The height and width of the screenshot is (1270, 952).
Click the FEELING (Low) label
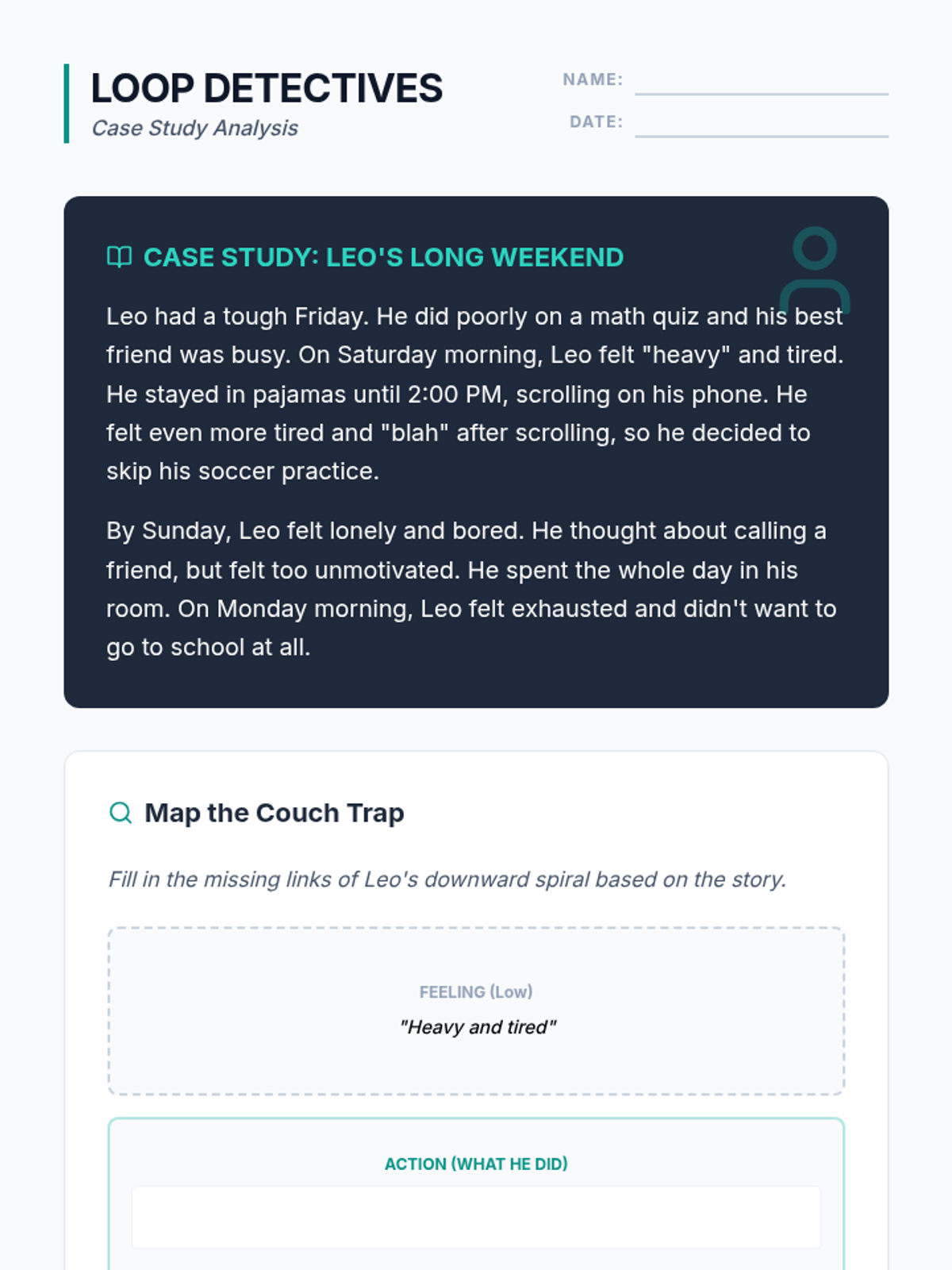(x=476, y=991)
